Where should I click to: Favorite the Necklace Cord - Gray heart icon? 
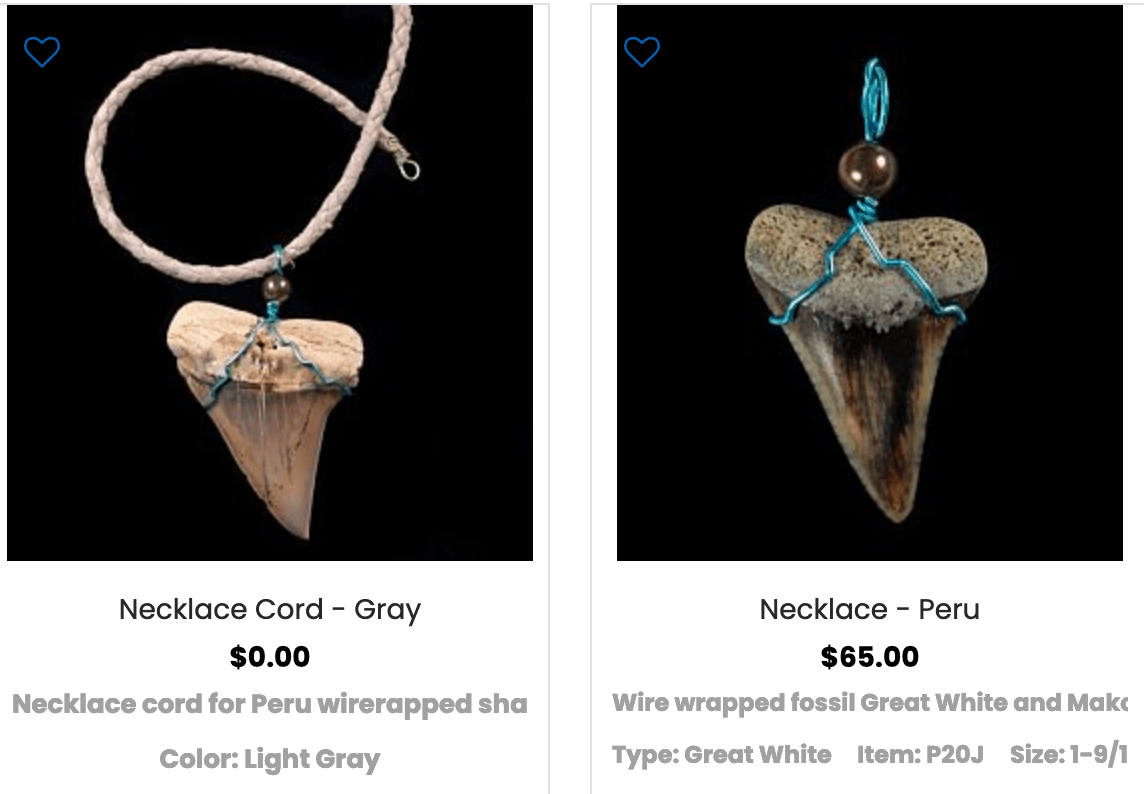tap(42, 52)
